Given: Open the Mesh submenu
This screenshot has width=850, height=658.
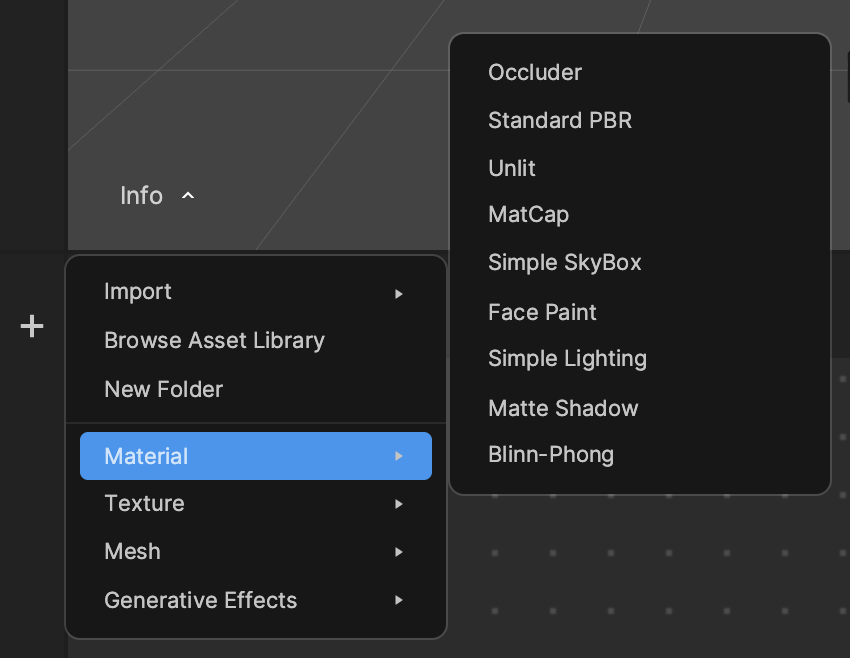Looking at the screenshot, I should point(133,552).
